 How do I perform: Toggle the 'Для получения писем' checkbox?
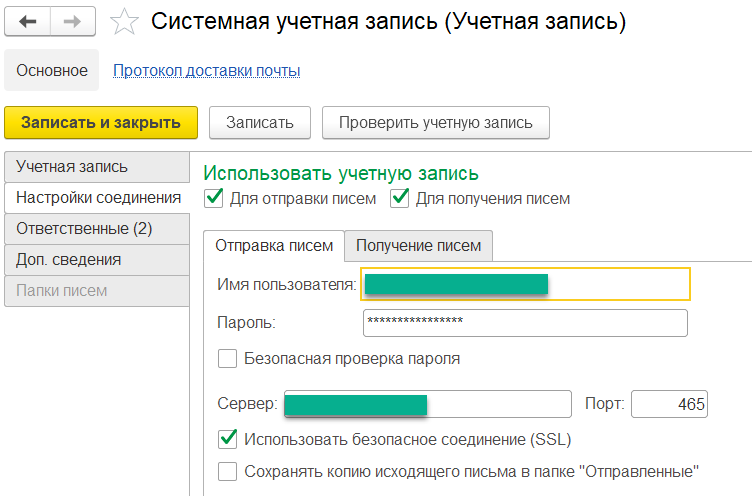(400, 198)
